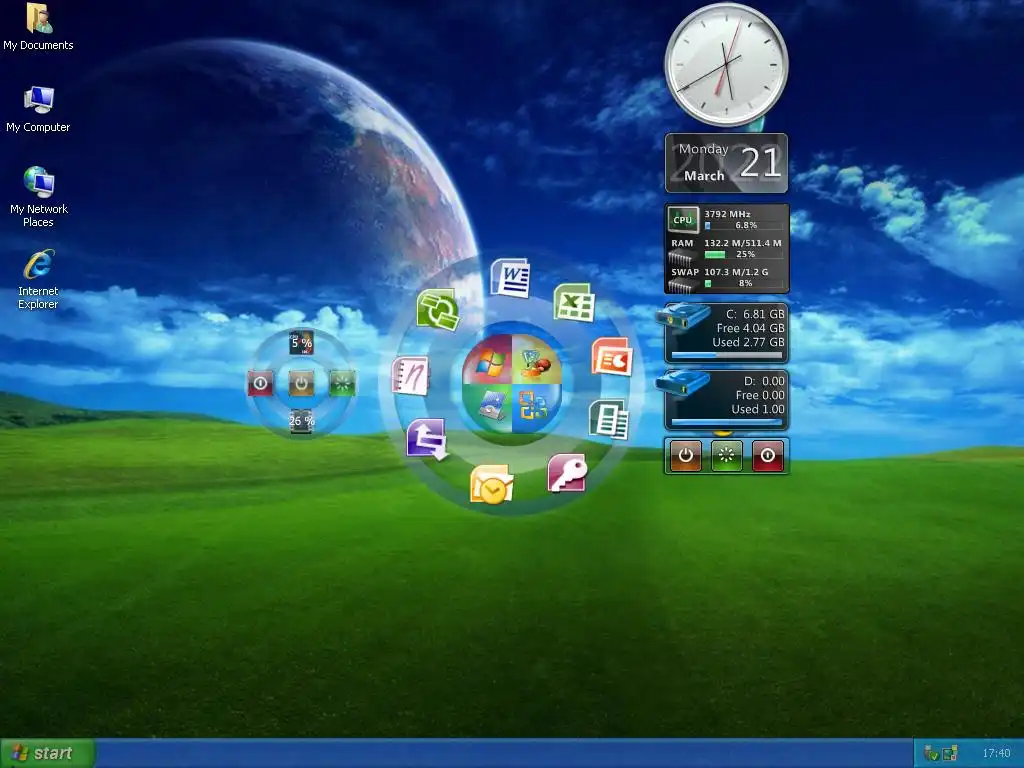
Task: Click the Monday March 21 calendar gadget
Action: (x=726, y=163)
